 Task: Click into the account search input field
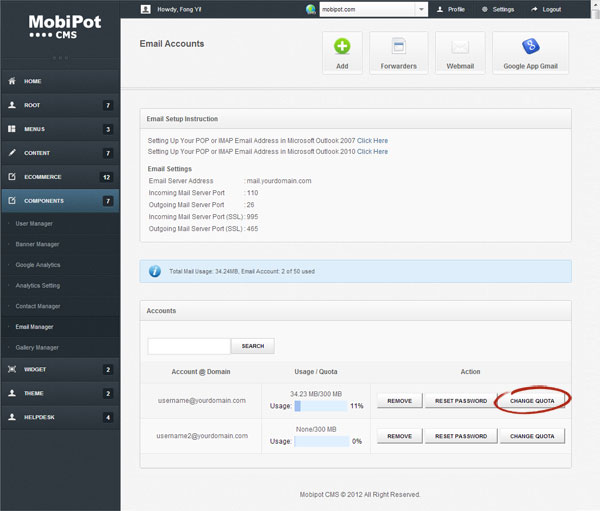tap(189, 346)
